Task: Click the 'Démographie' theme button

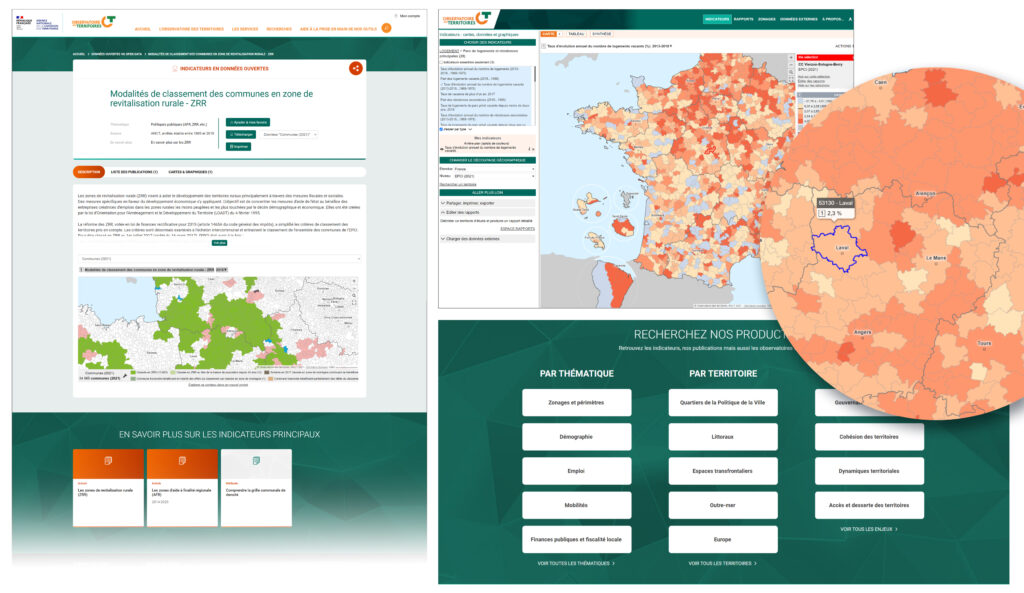Action: click(576, 437)
